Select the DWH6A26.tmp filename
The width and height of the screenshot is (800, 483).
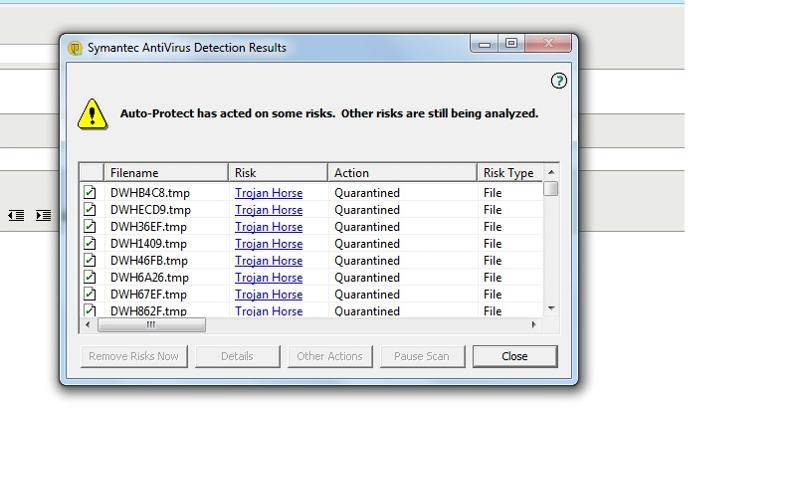coord(149,277)
